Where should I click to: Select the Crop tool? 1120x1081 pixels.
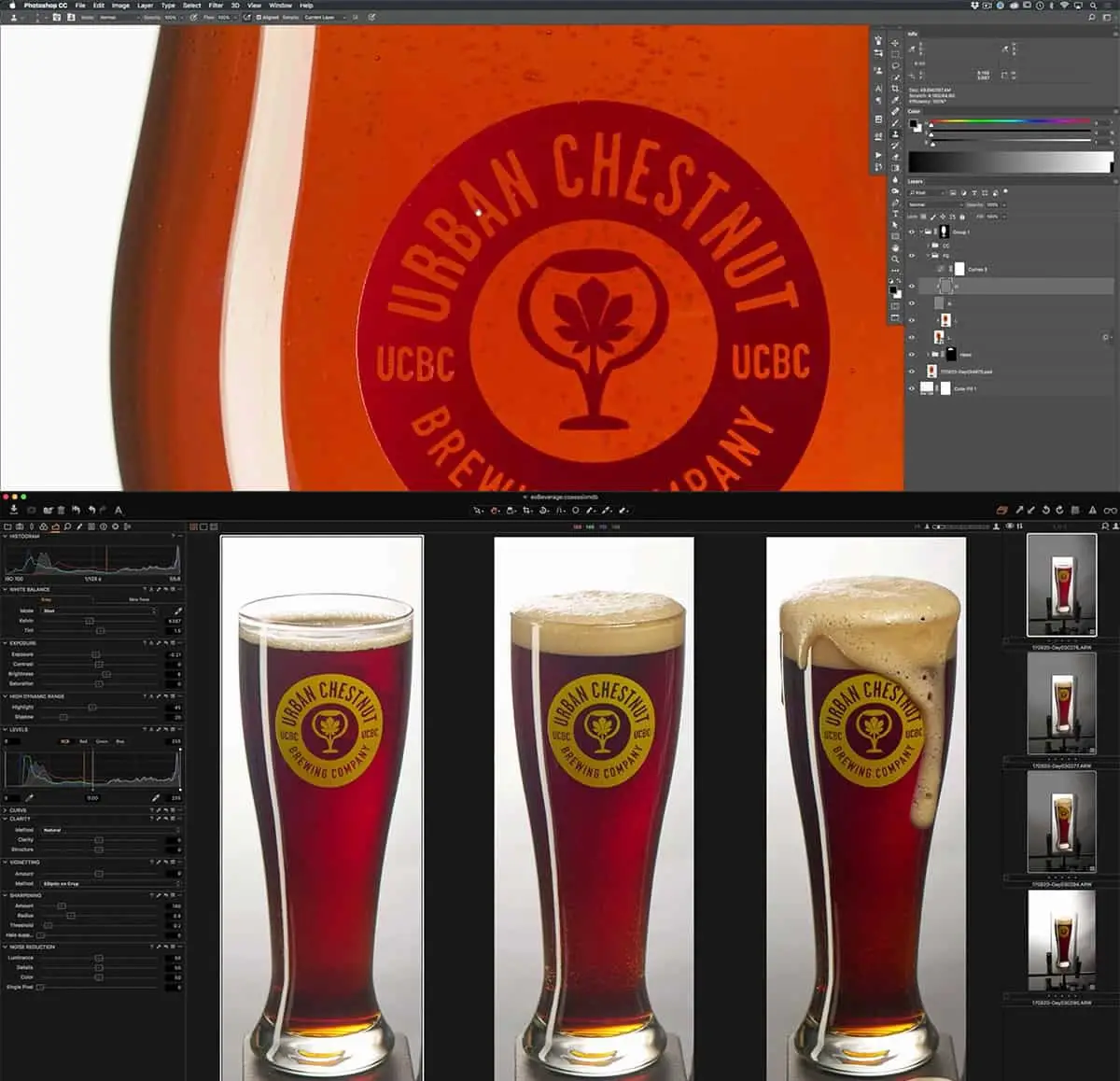[x=895, y=89]
